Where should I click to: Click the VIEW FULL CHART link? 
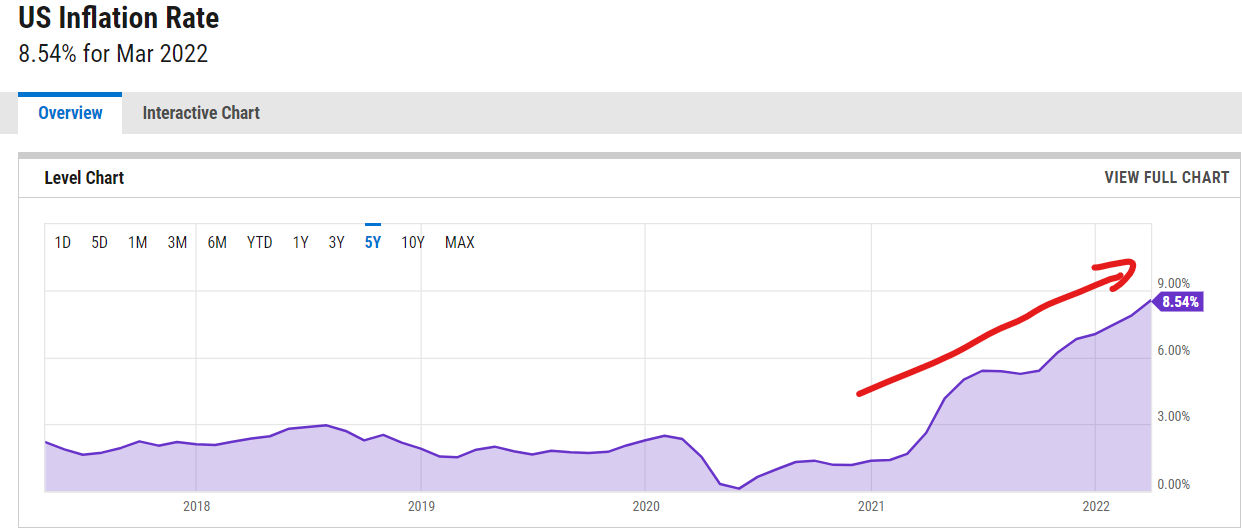tap(1166, 177)
